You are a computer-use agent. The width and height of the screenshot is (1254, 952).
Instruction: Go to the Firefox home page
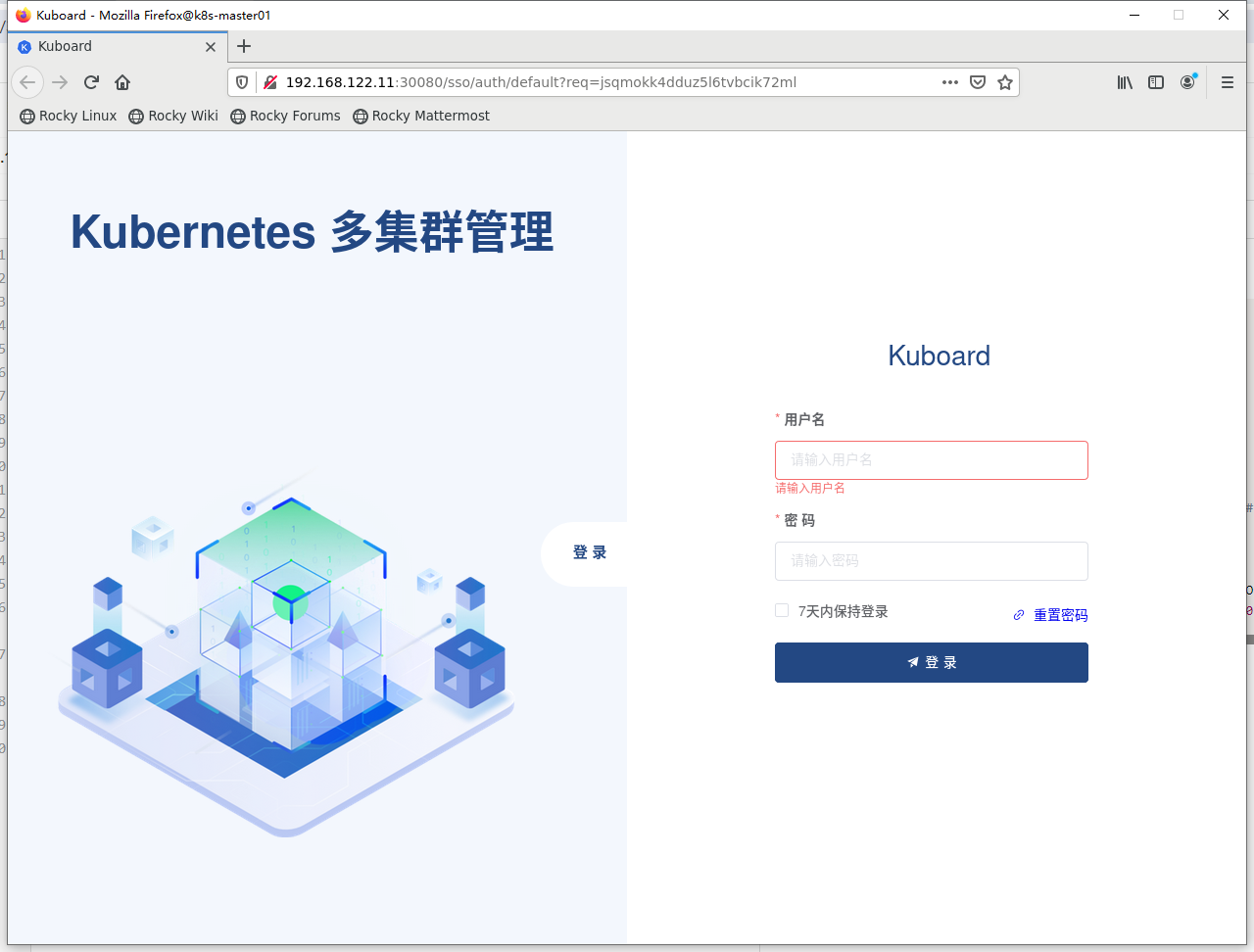coord(122,82)
